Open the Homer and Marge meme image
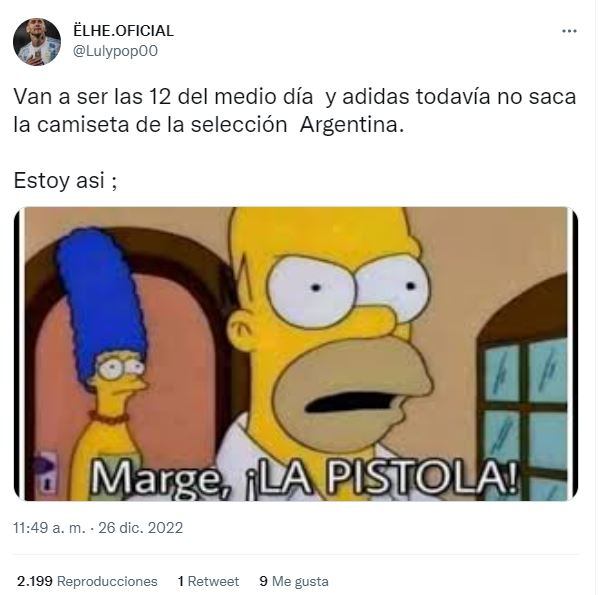 click(x=296, y=354)
